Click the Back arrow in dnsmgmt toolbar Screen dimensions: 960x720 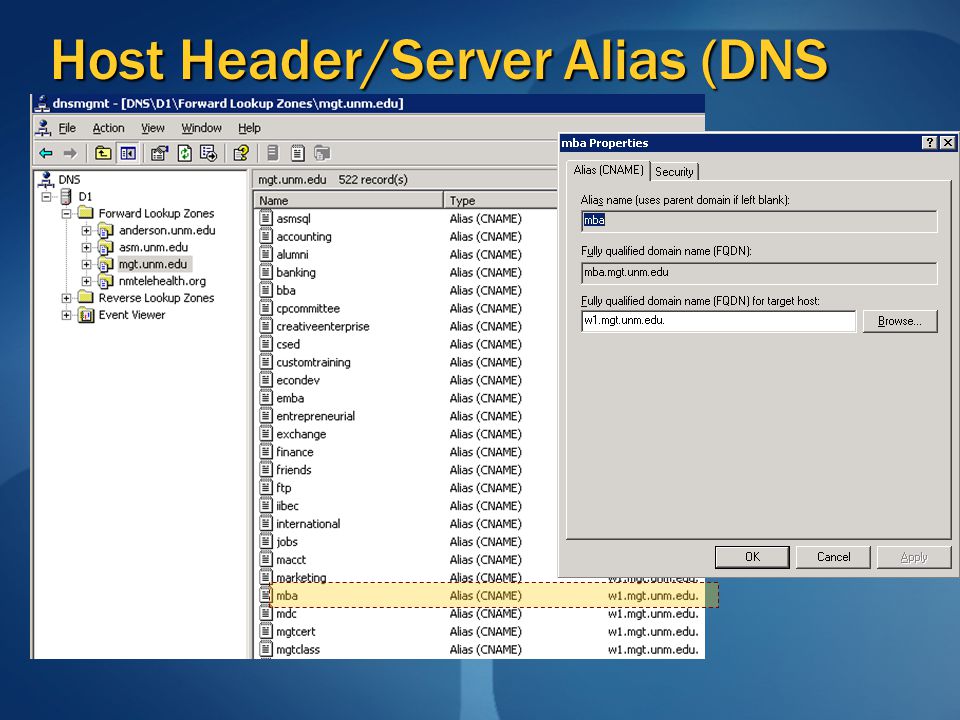pyautogui.click(x=46, y=153)
